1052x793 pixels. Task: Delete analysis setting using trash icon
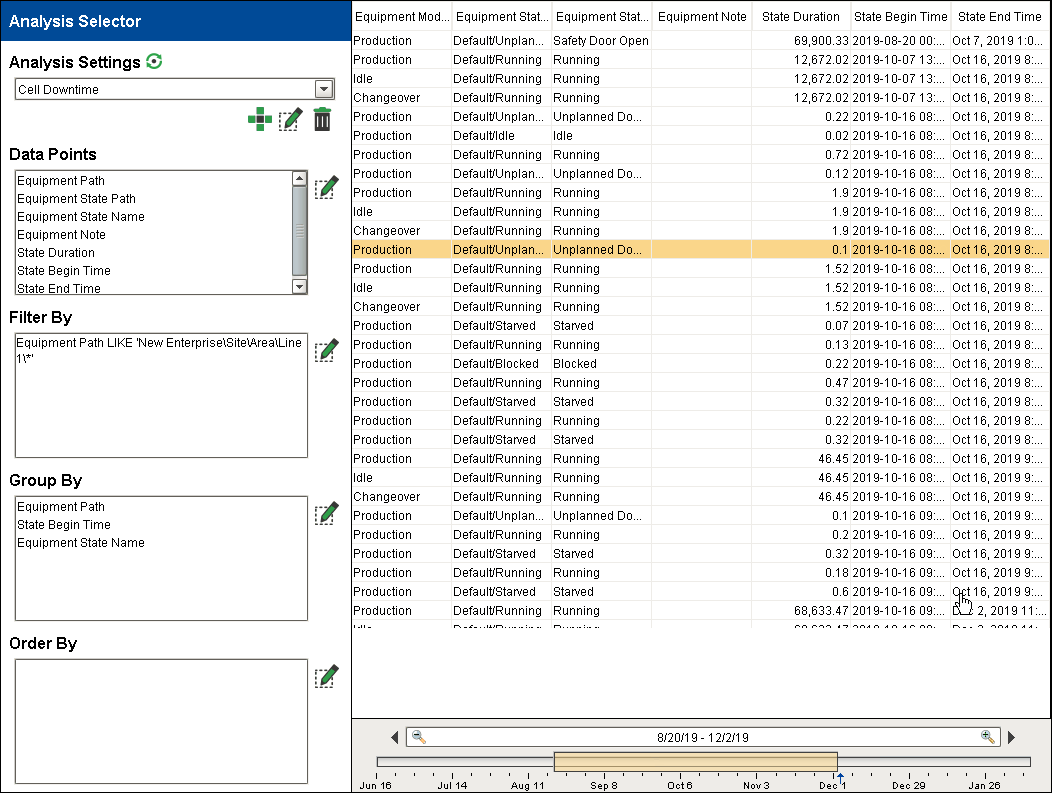point(322,120)
